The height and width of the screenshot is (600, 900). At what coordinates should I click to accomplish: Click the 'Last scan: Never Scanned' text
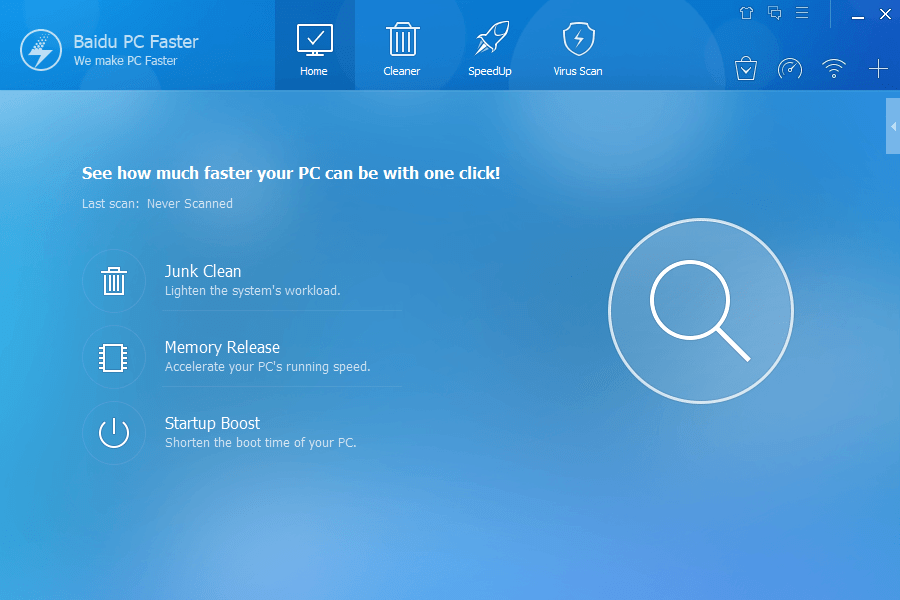point(157,204)
